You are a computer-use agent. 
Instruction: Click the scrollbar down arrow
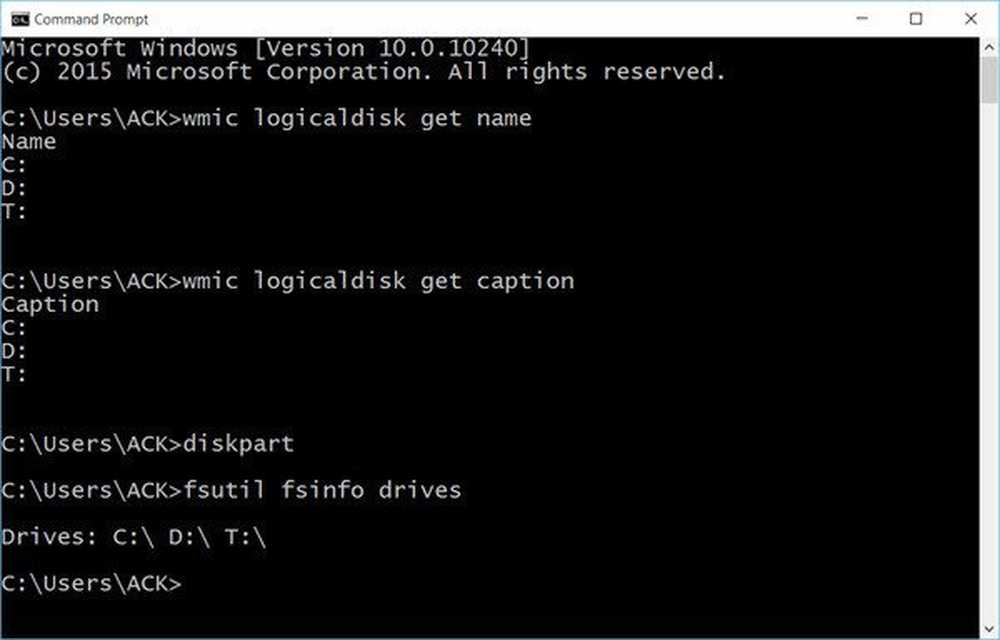[989, 629]
